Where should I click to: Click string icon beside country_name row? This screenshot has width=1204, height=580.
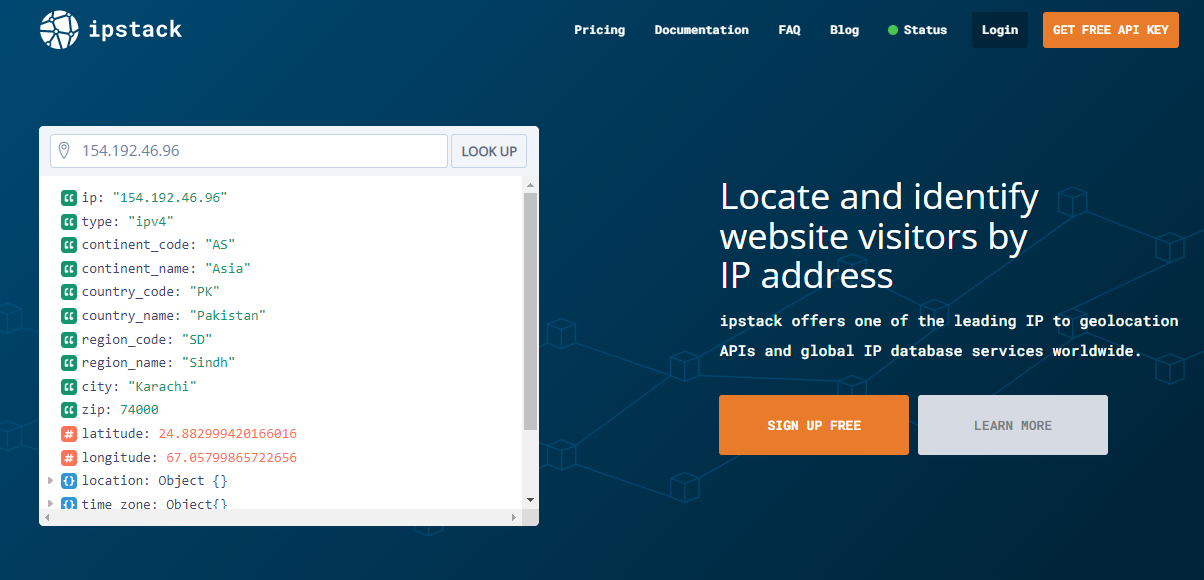click(69, 316)
